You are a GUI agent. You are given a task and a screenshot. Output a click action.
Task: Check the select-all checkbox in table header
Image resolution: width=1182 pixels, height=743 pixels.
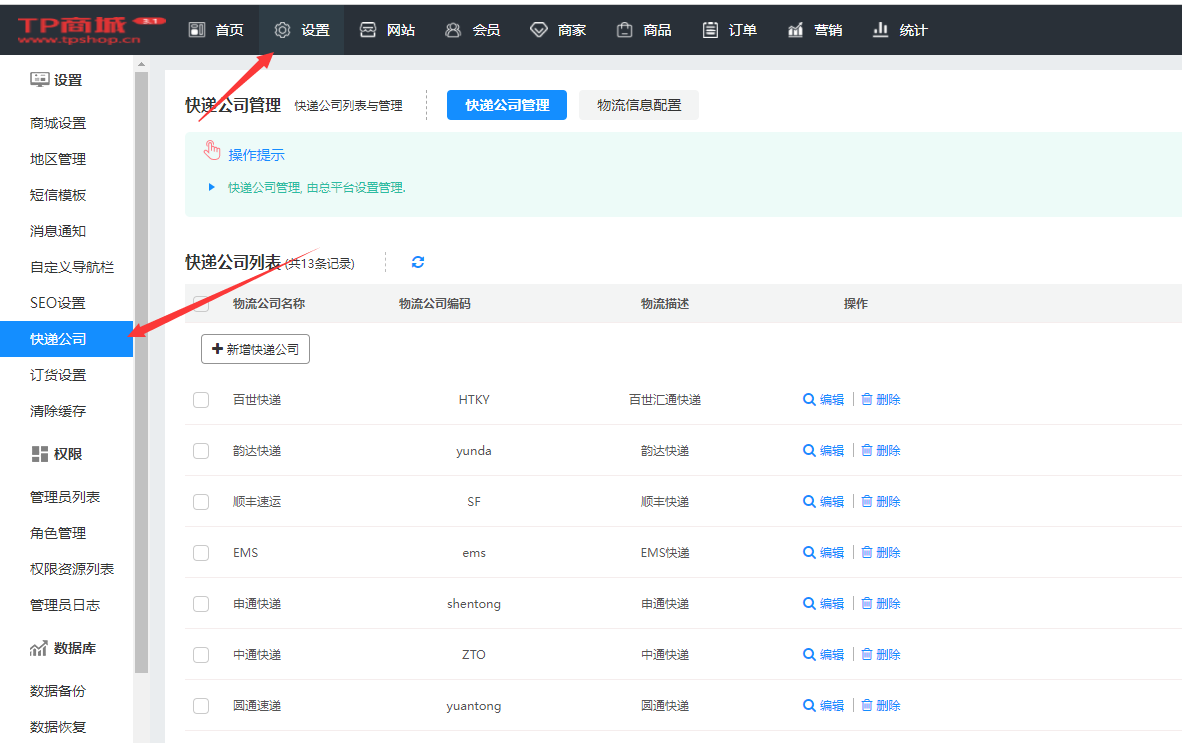(200, 303)
